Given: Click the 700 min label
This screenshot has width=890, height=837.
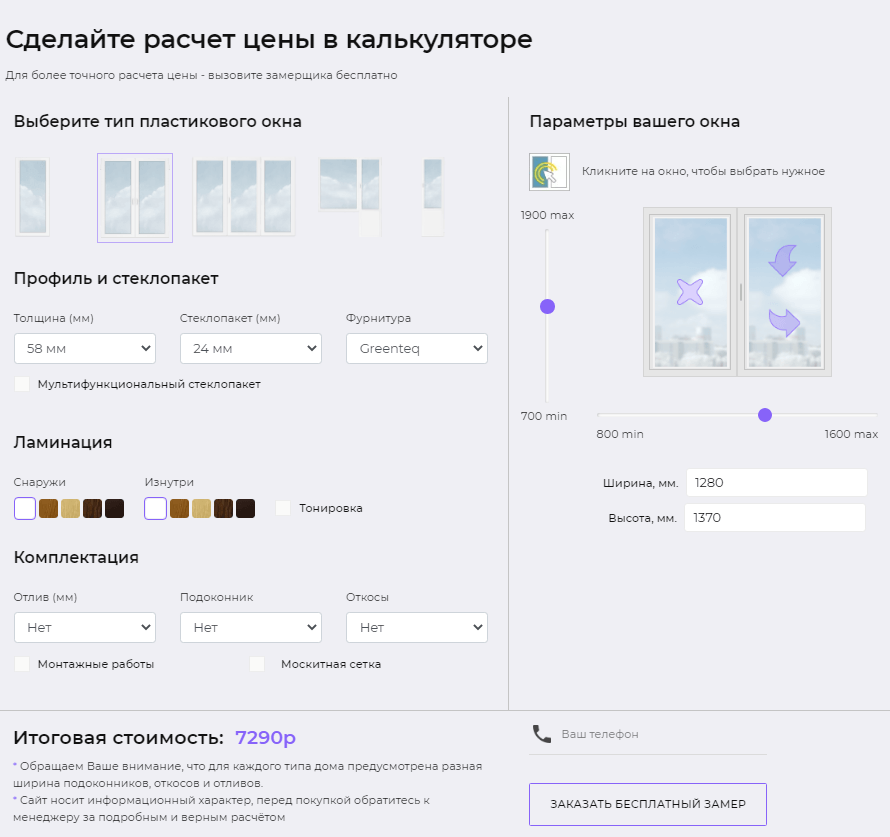Looking at the screenshot, I should (544, 416).
